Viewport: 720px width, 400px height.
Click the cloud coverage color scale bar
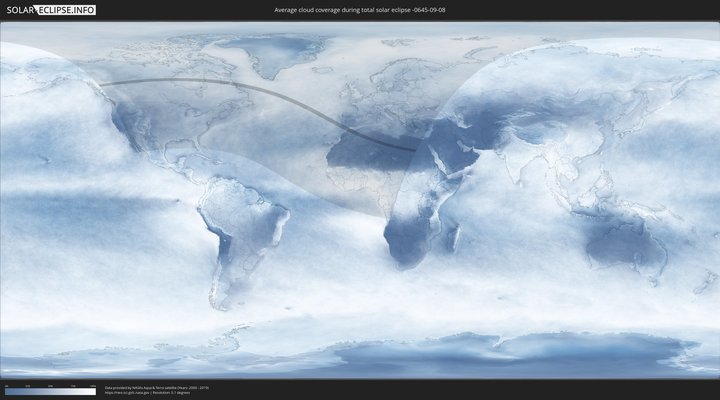[51, 392]
